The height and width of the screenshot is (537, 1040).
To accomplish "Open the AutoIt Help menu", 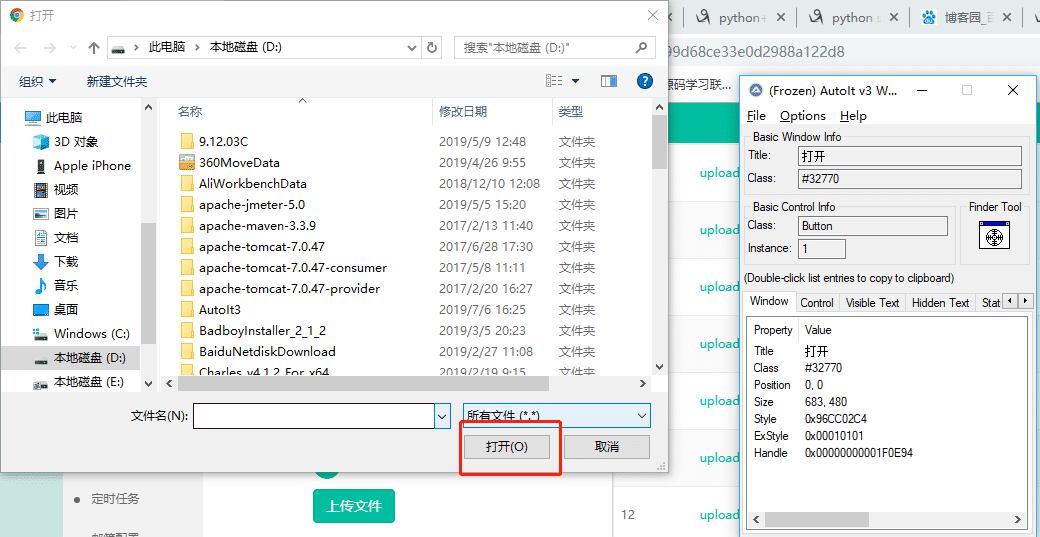I will click(x=853, y=115).
